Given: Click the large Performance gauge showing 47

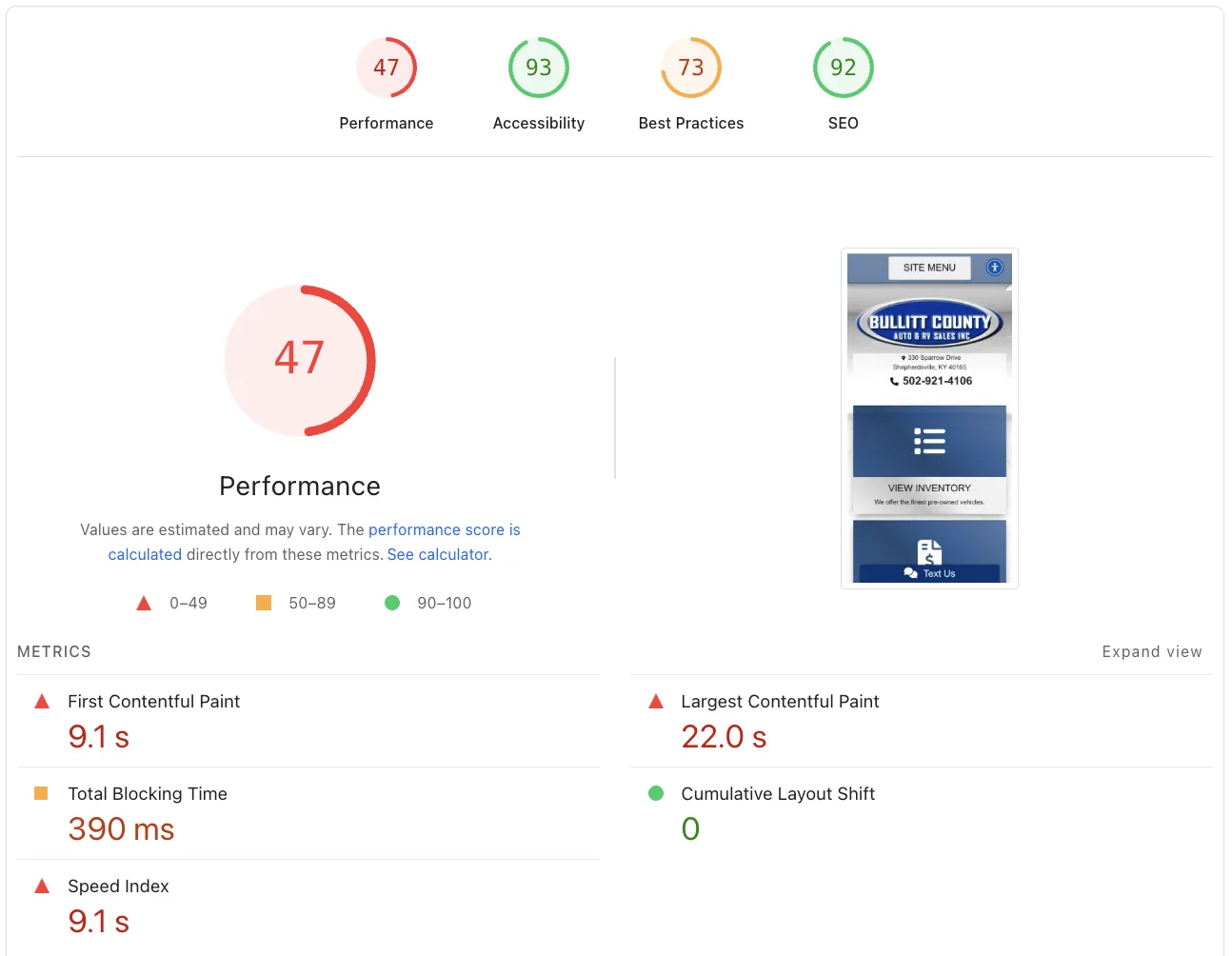Looking at the screenshot, I should coord(300,361).
